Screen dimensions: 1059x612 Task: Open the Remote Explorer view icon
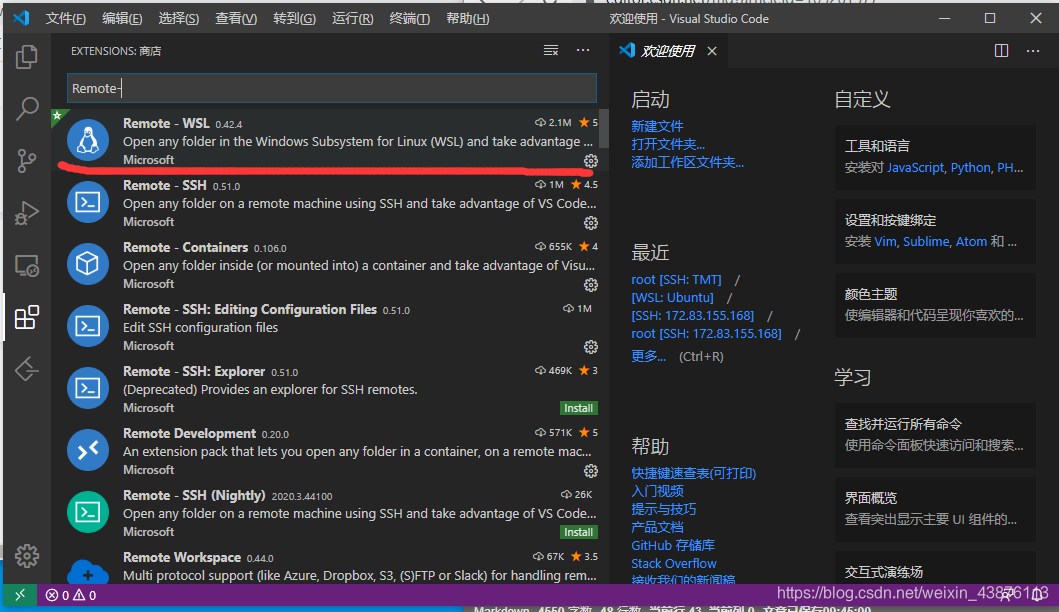(x=27, y=265)
